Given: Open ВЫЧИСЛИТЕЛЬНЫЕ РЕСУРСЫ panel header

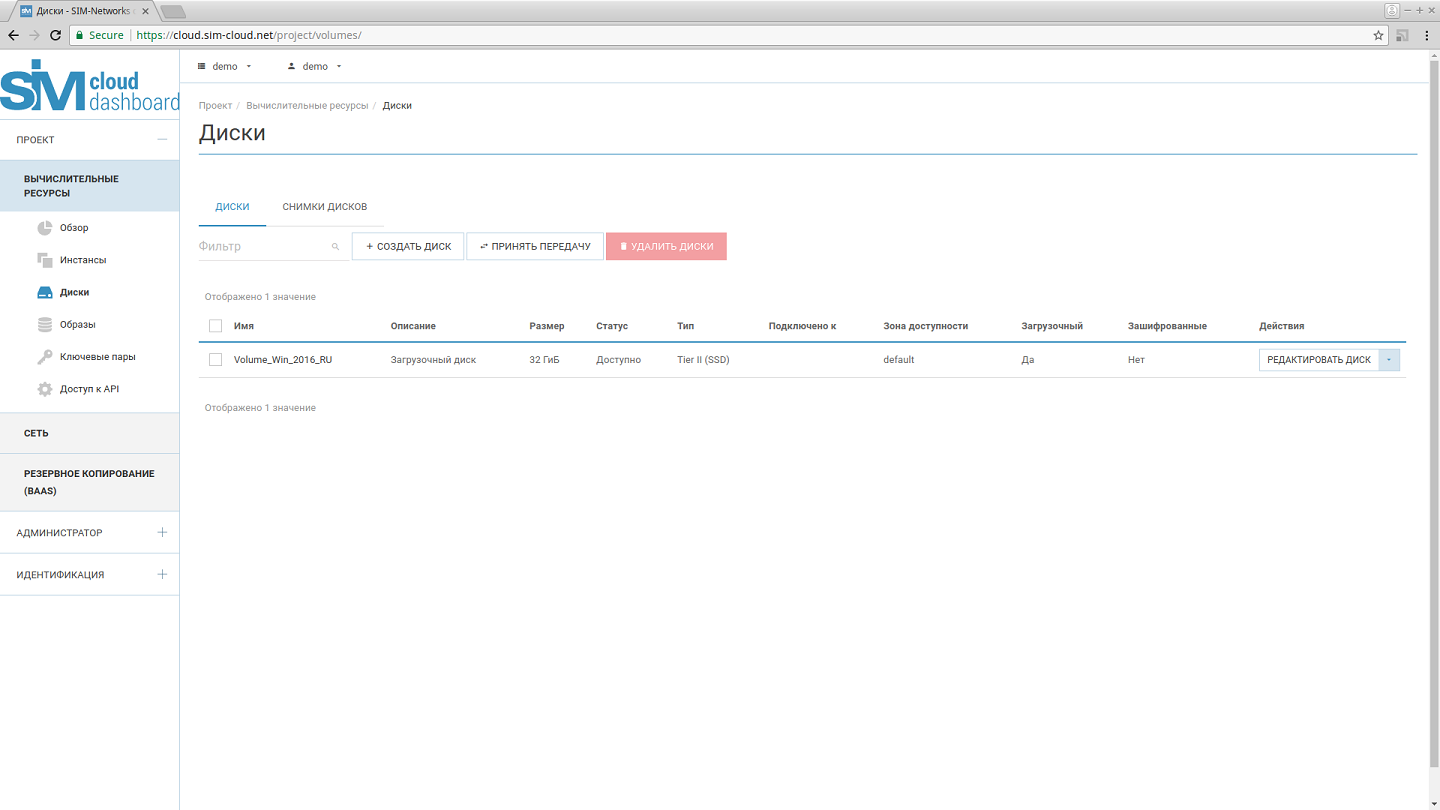Looking at the screenshot, I should [90, 186].
